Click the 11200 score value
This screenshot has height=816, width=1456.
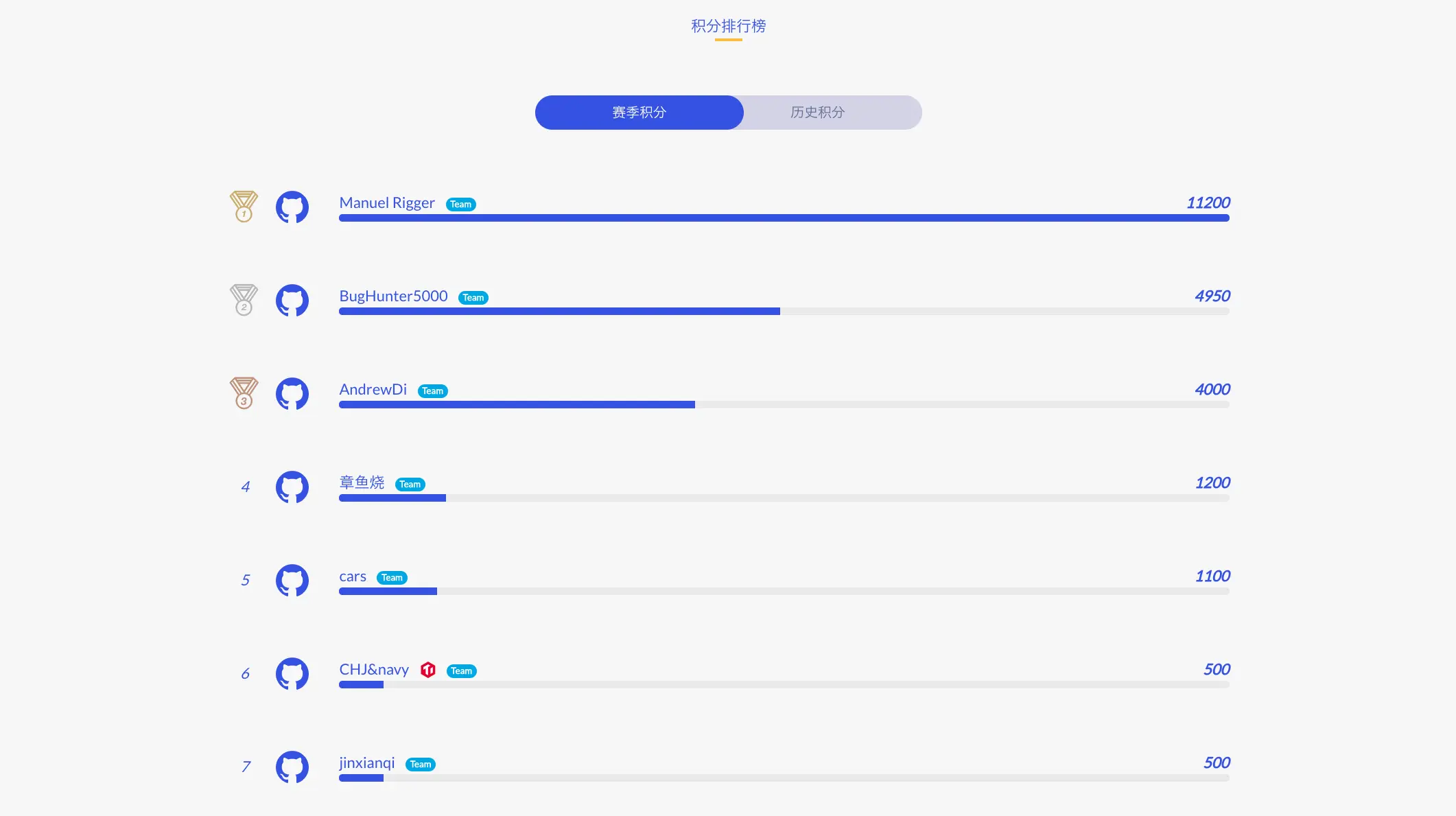coord(1208,203)
